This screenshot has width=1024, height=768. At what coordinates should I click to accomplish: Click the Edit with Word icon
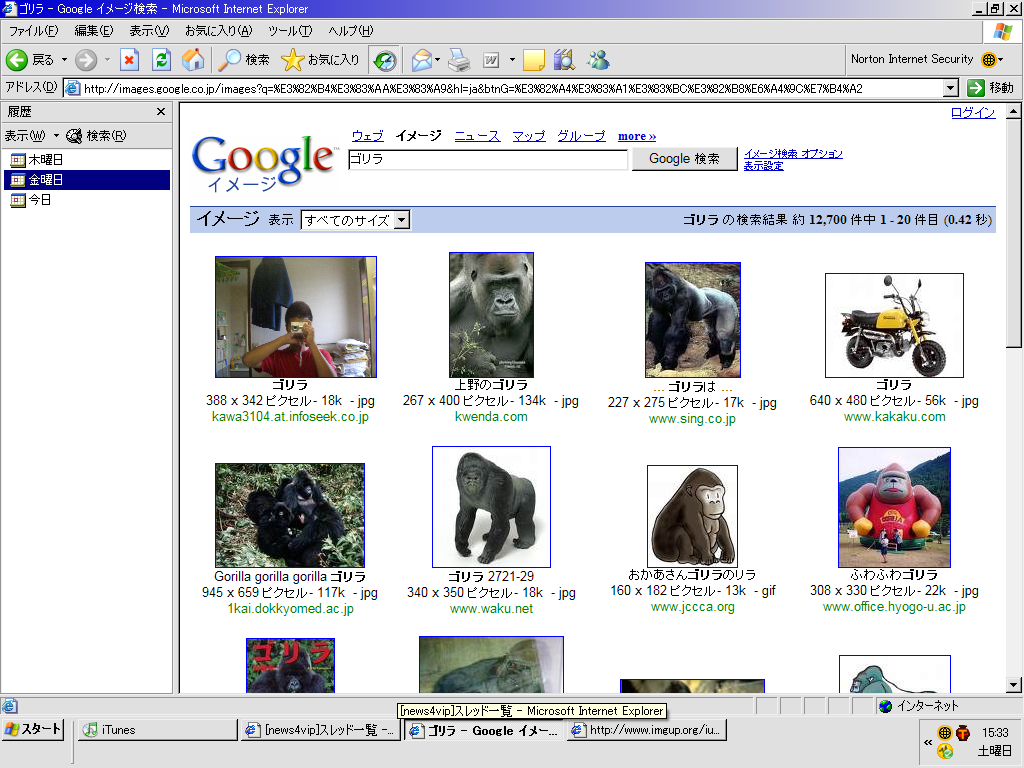coord(491,60)
